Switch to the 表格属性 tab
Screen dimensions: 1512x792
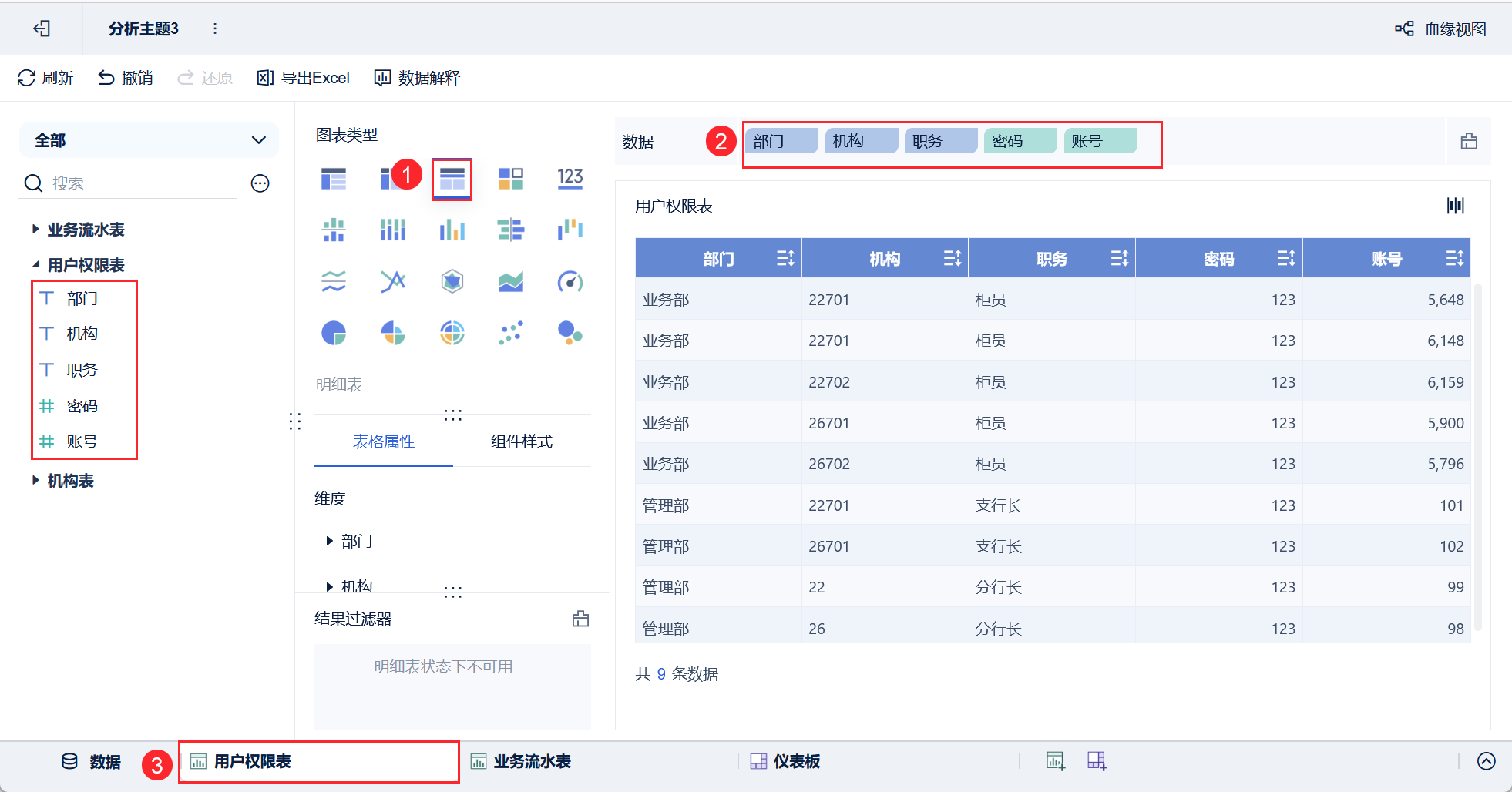point(384,441)
